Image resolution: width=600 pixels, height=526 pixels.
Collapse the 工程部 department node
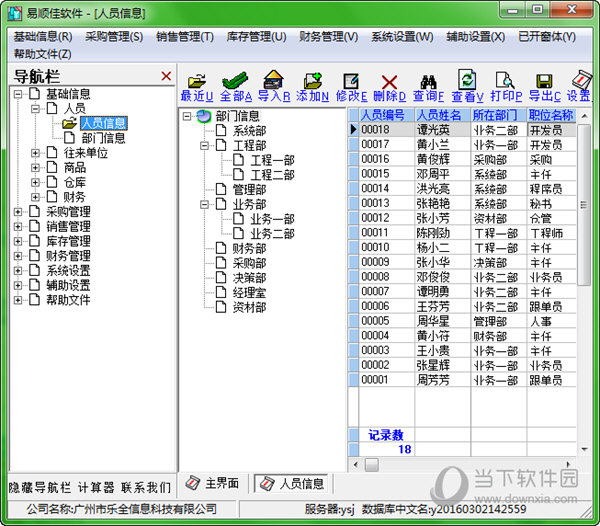coord(206,146)
